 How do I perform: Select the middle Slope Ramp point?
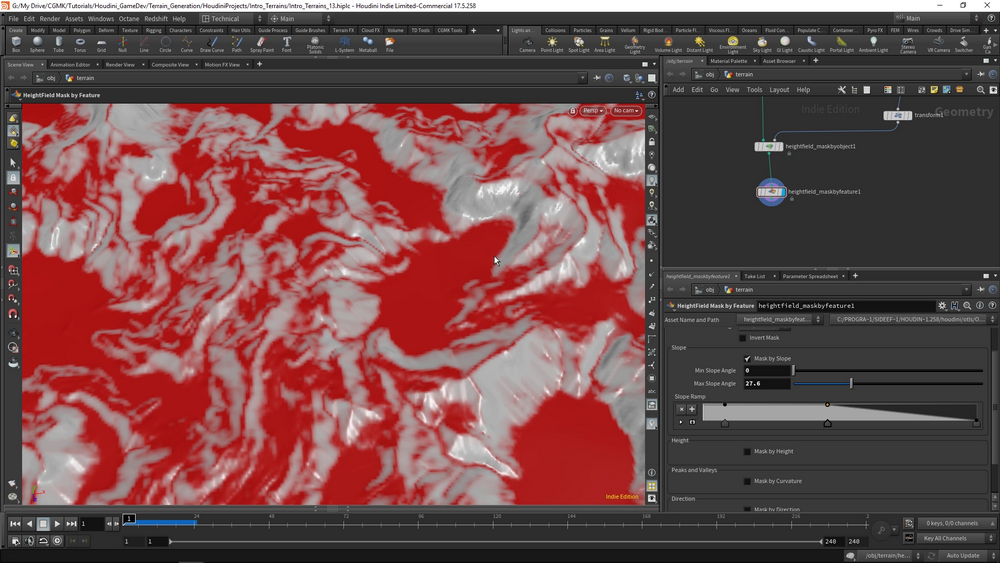tap(827, 423)
